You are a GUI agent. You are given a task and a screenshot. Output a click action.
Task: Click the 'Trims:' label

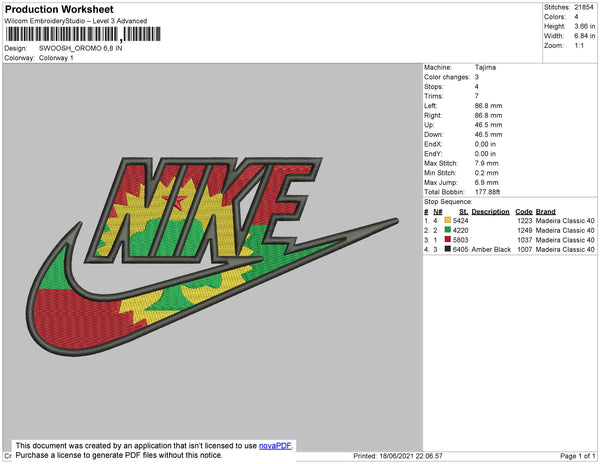tap(434, 96)
